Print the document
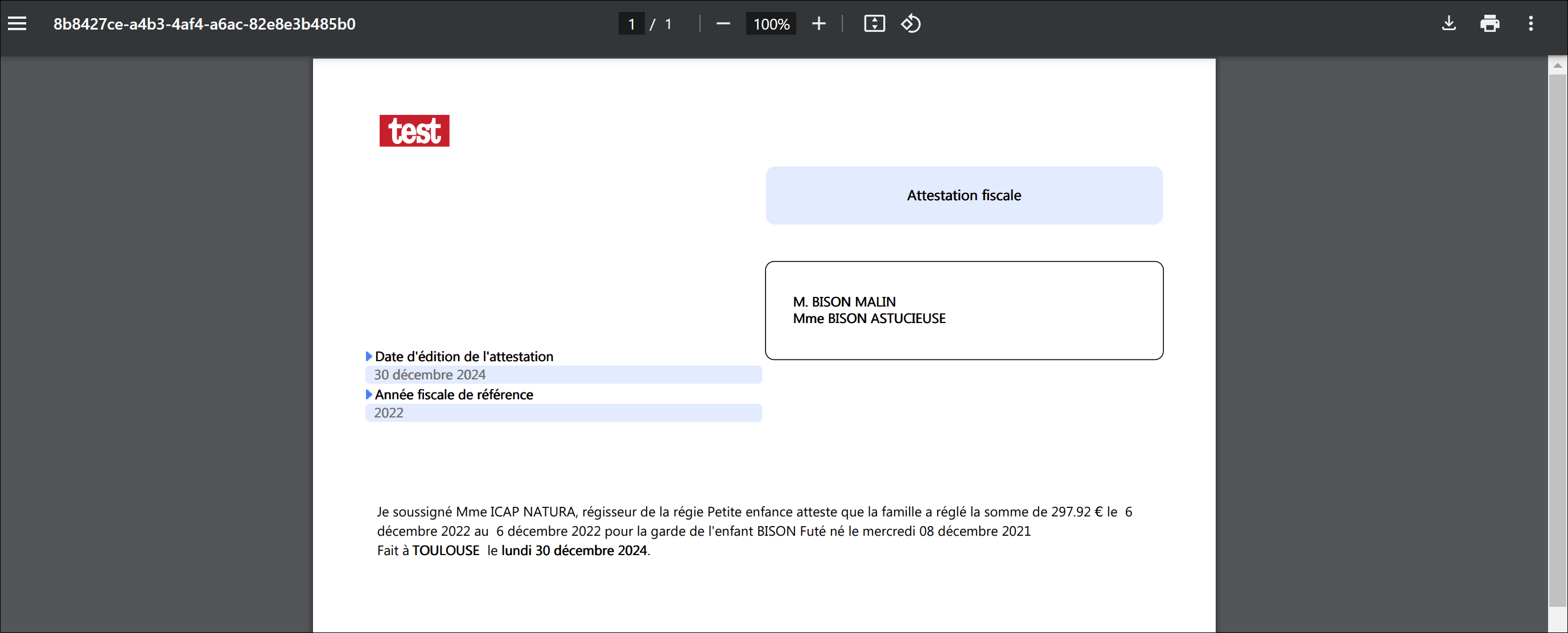 1489,24
